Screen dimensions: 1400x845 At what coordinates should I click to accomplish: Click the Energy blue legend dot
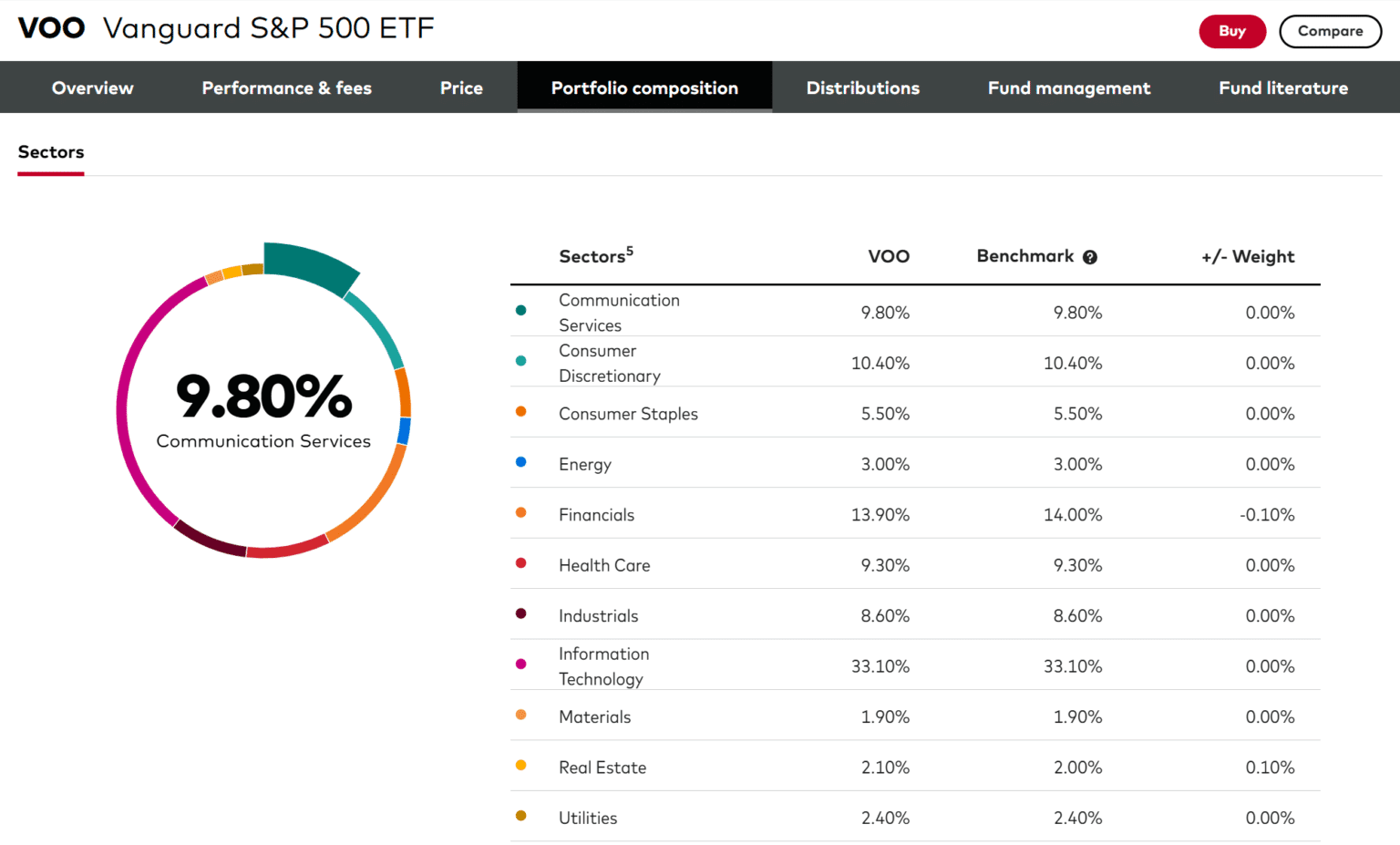coord(520,462)
